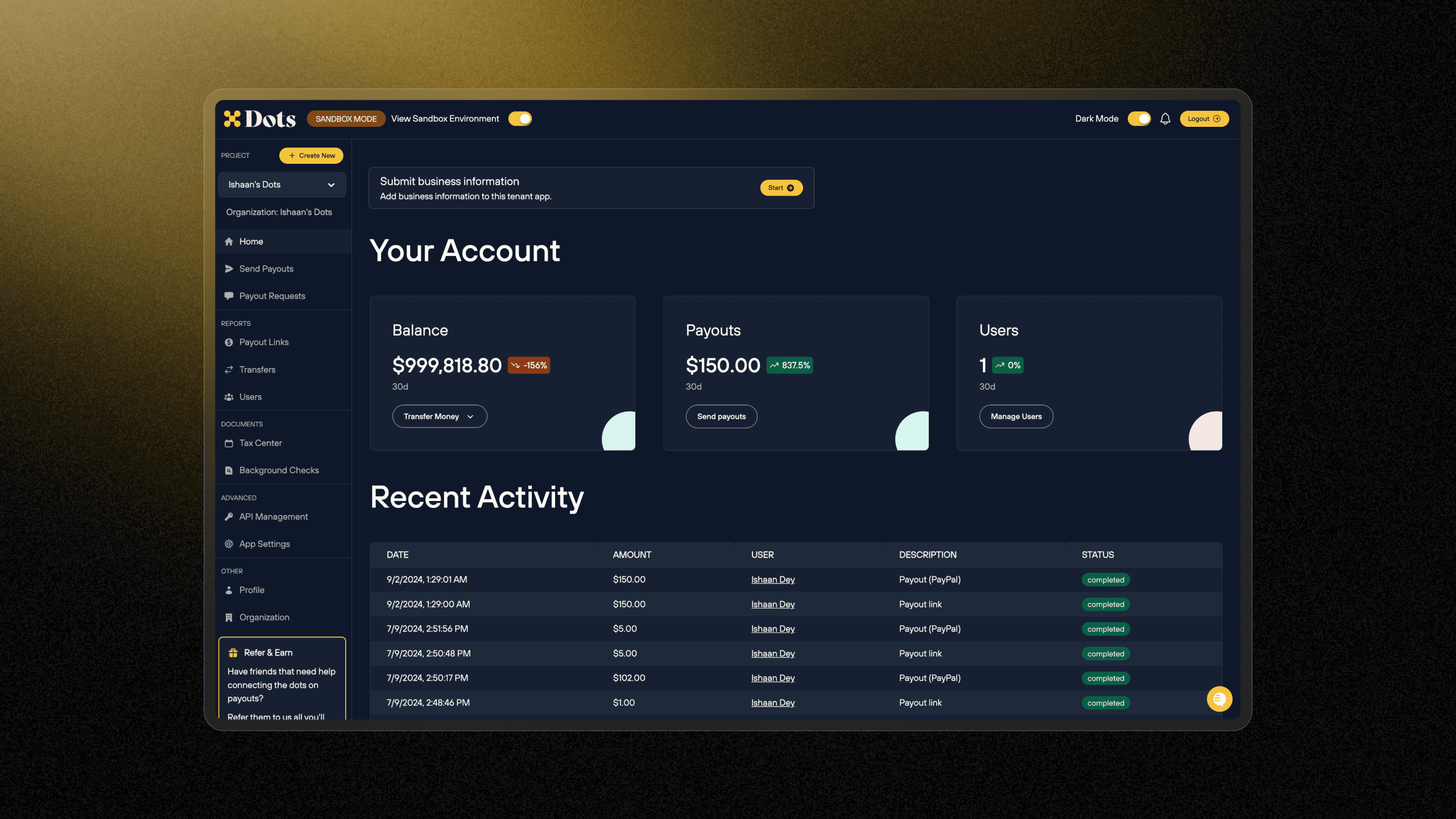
Task: Click the Ishaan Dey user link in activity
Action: pyautogui.click(x=772, y=580)
